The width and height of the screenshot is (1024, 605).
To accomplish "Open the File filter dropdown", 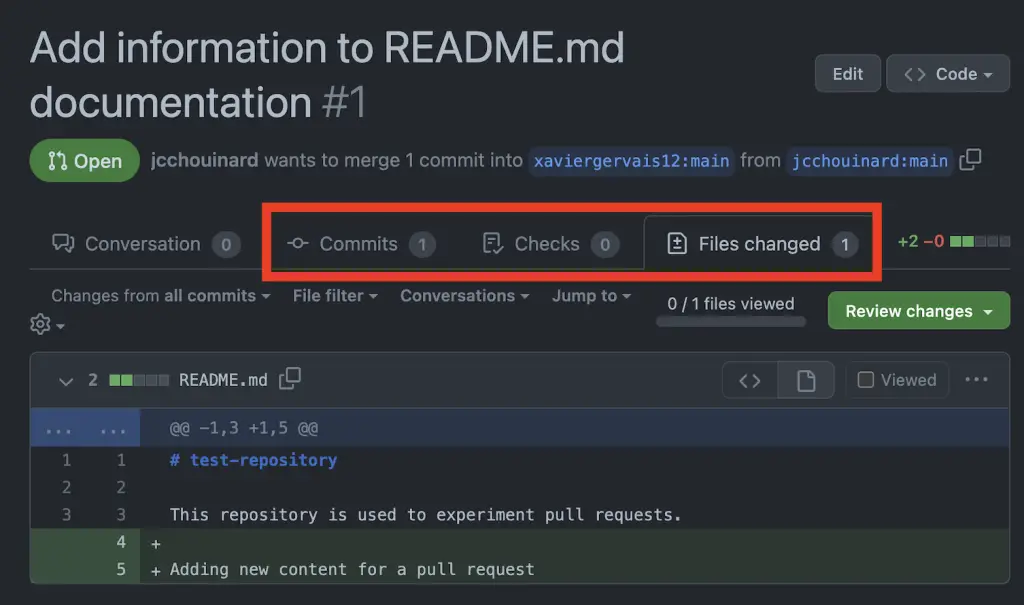I will click(x=335, y=295).
